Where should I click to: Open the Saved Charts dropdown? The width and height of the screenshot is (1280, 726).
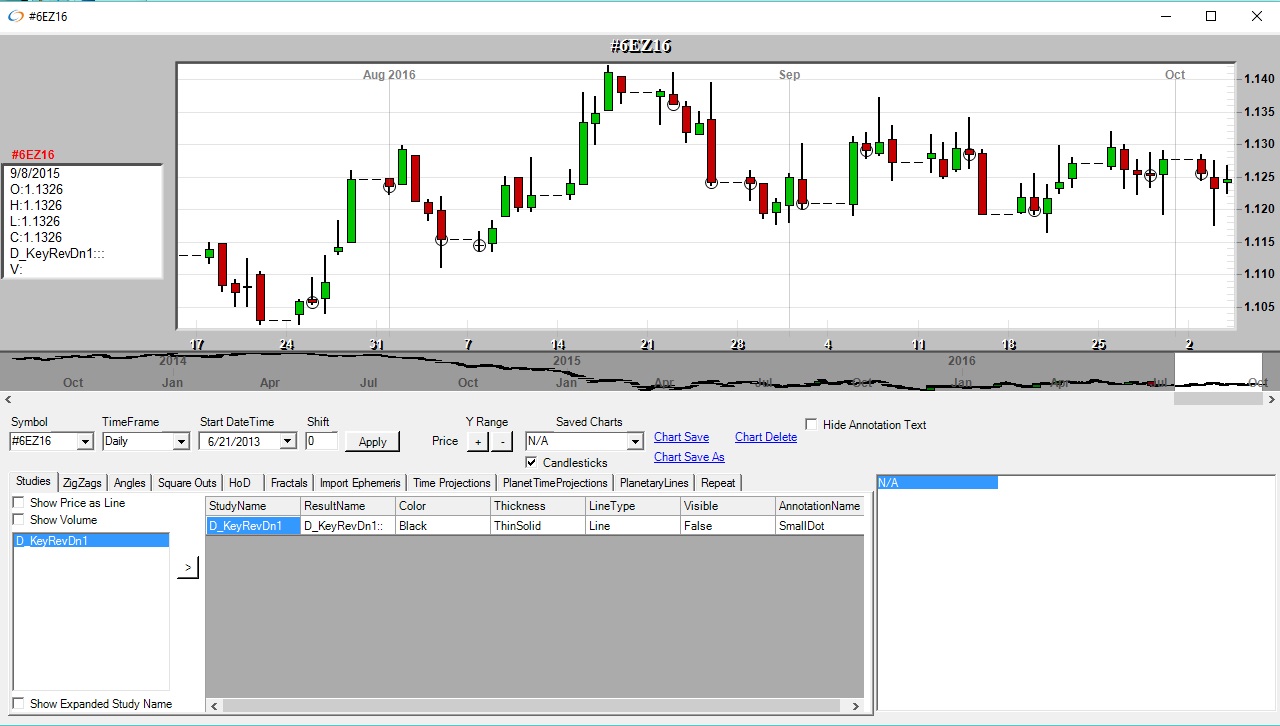pyautogui.click(x=634, y=441)
